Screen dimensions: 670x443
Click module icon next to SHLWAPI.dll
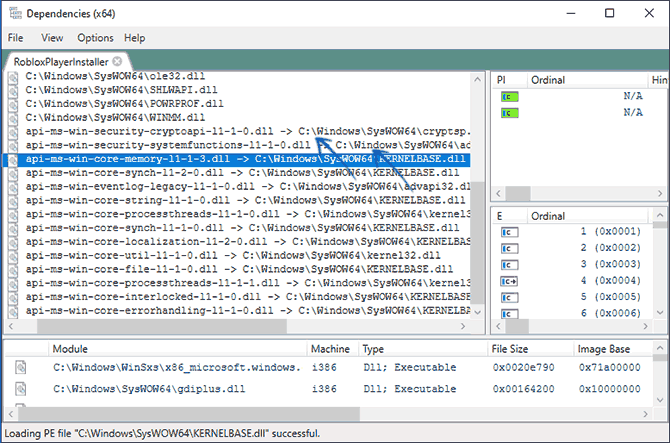tap(13, 91)
